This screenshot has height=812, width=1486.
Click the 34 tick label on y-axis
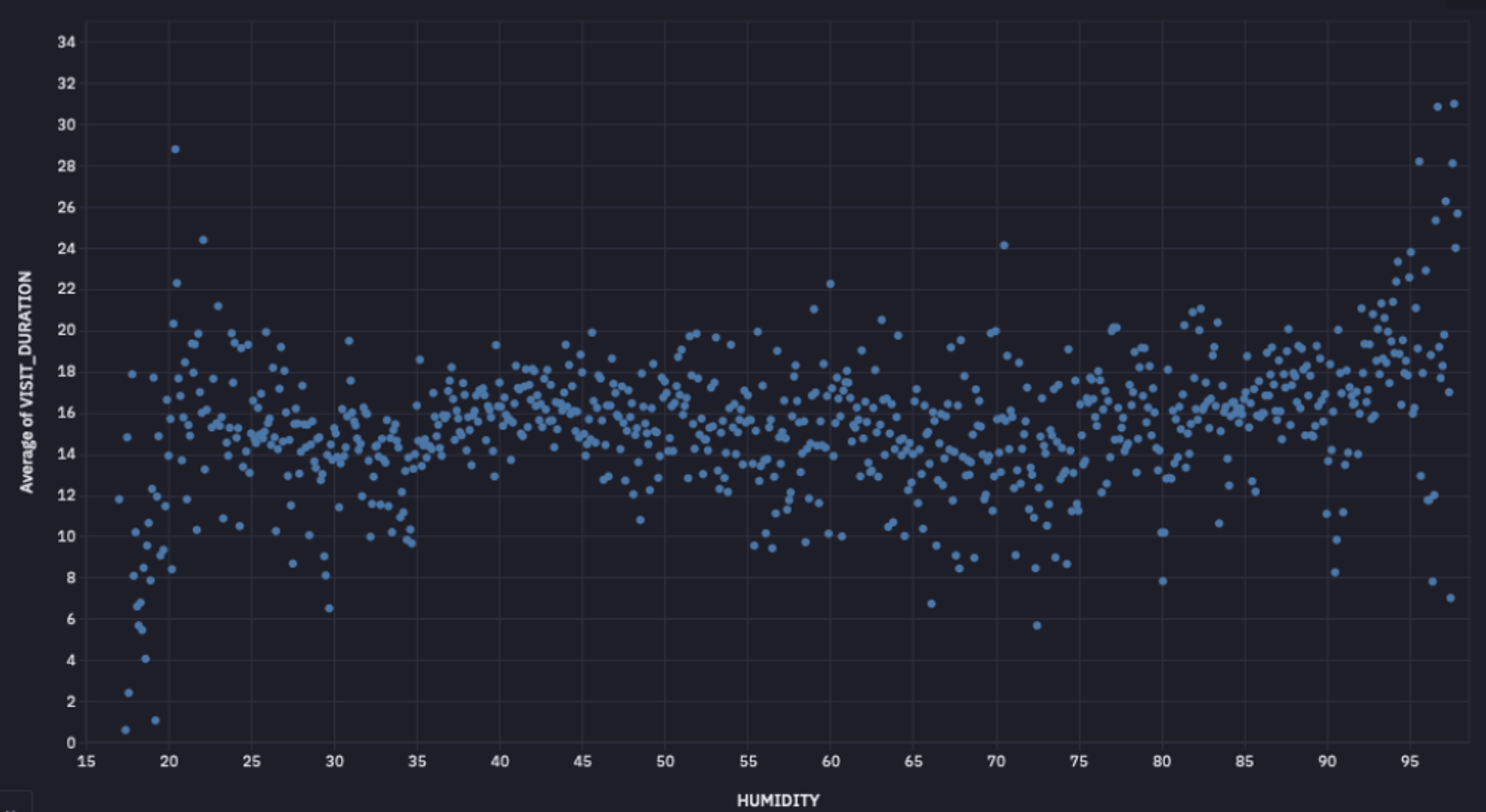point(67,42)
